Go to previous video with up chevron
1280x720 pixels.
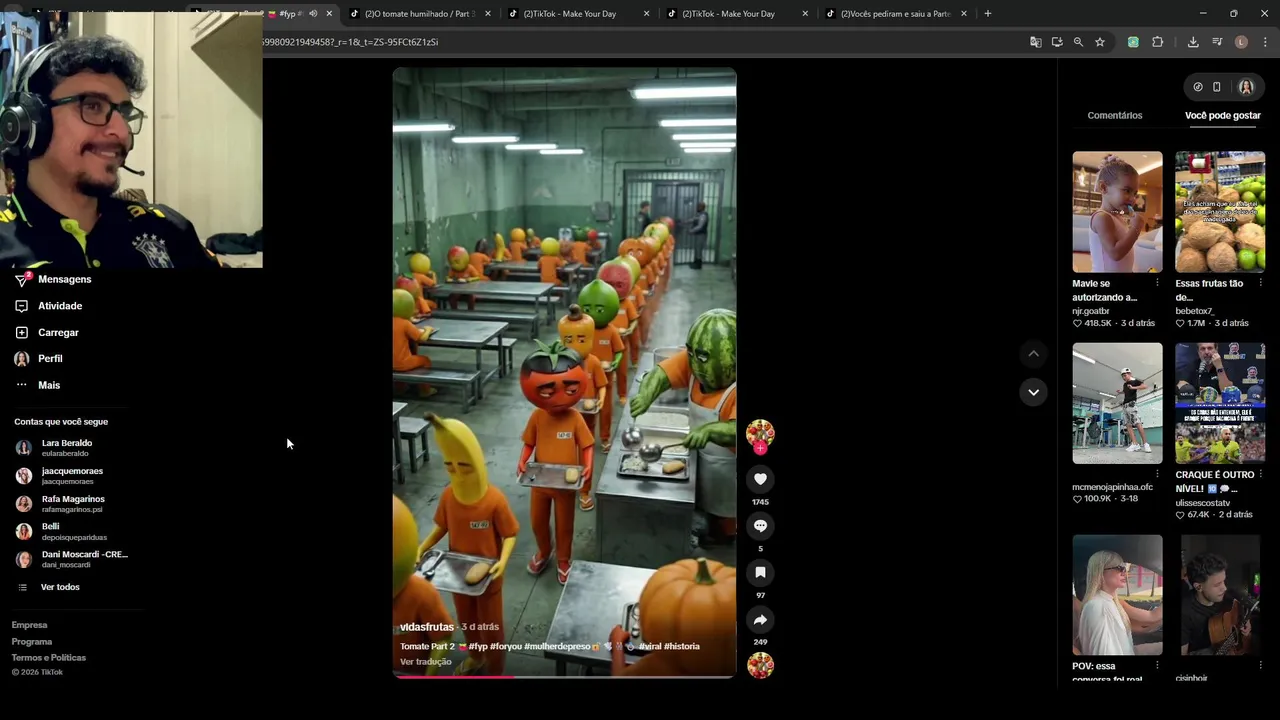[1033, 353]
